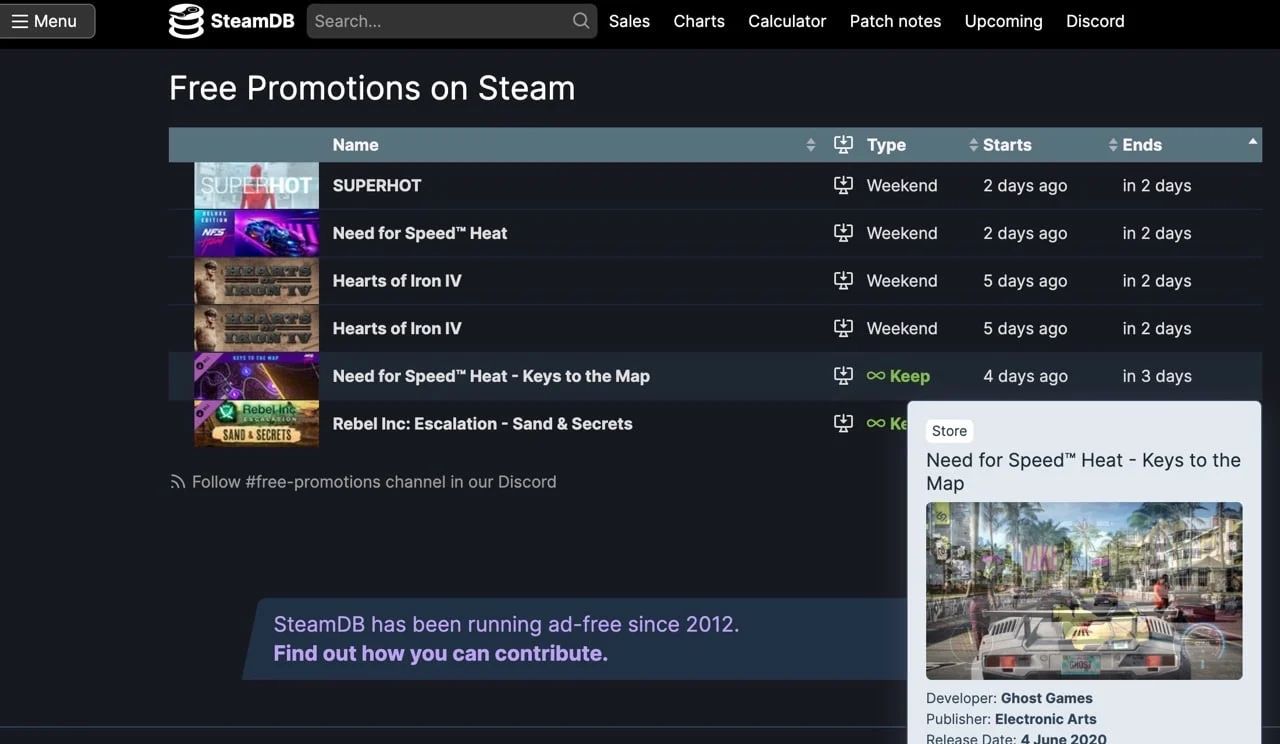This screenshot has width=1280, height=744.
Task: Click the Need for Speed Heat thumbnail
Action: 256,233
